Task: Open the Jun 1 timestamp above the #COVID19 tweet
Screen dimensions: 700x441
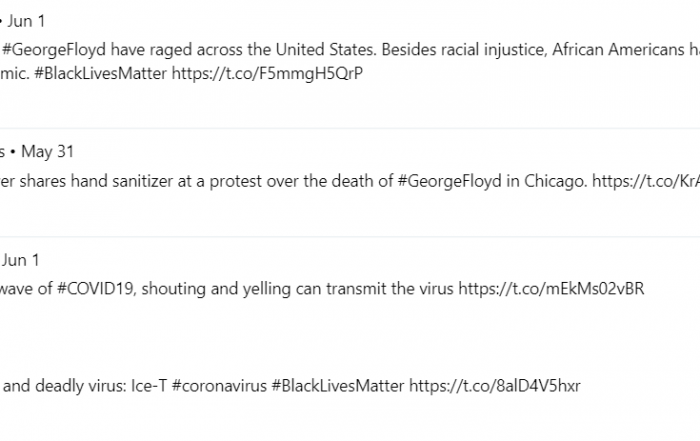Action: pos(20,260)
